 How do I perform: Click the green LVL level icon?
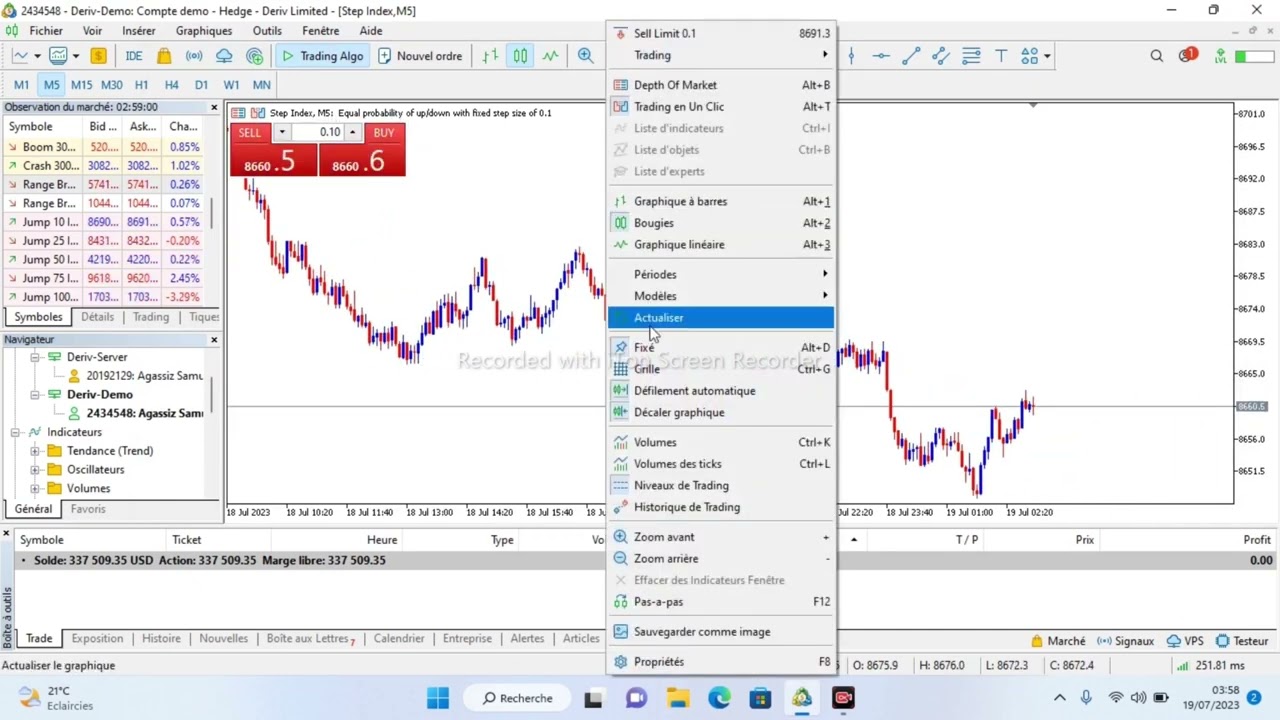tap(1220, 56)
